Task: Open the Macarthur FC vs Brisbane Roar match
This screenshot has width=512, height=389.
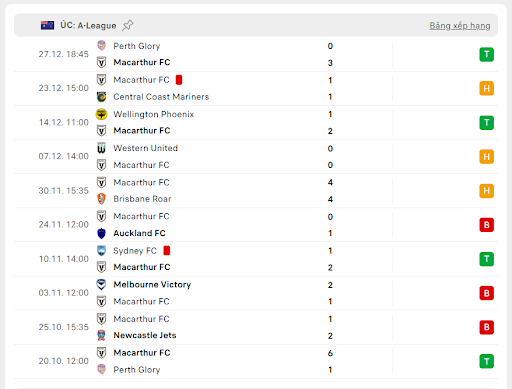Action: coord(256,191)
